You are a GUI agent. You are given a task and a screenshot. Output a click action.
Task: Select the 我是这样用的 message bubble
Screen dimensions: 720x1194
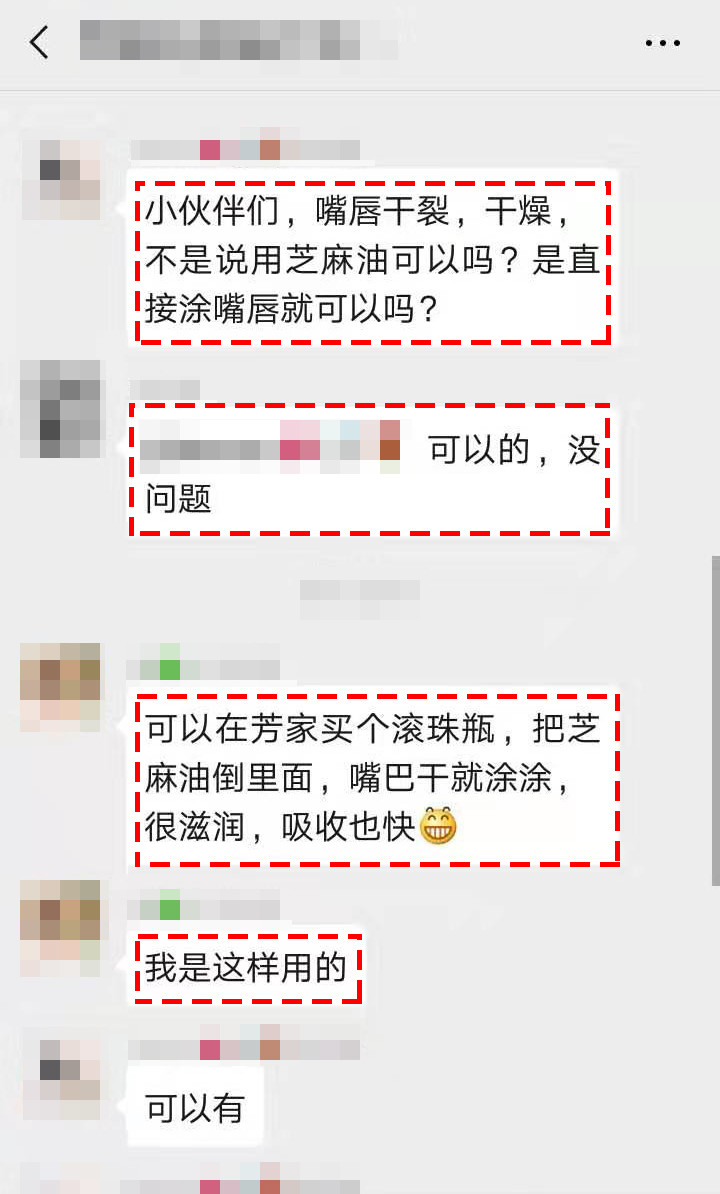pyautogui.click(x=247, y=968)
